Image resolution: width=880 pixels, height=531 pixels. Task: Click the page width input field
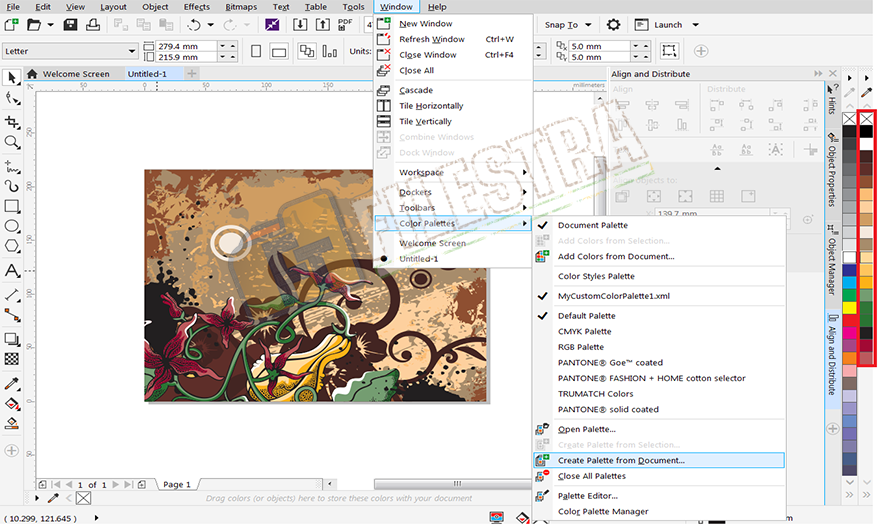(186, 46)
